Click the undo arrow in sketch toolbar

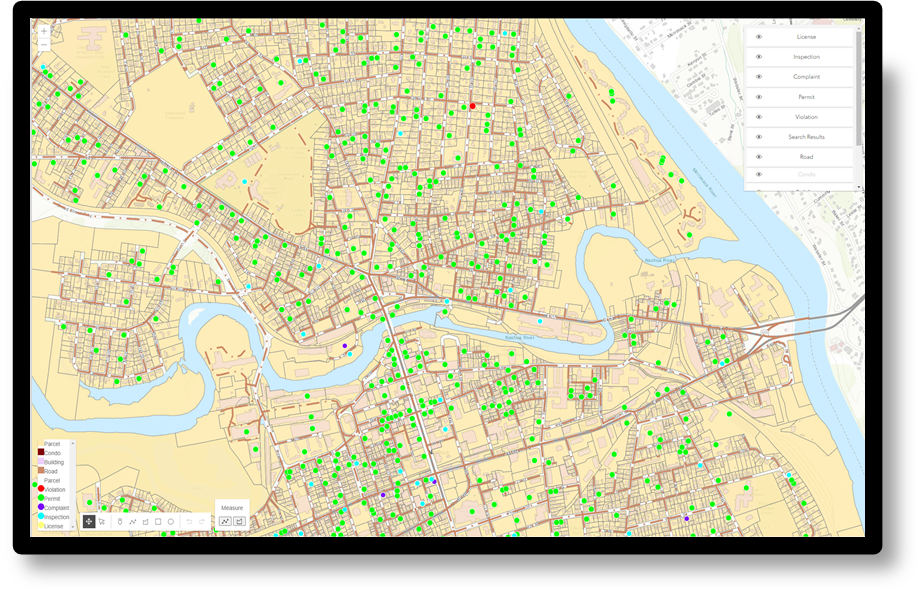[x=189, y=521]
